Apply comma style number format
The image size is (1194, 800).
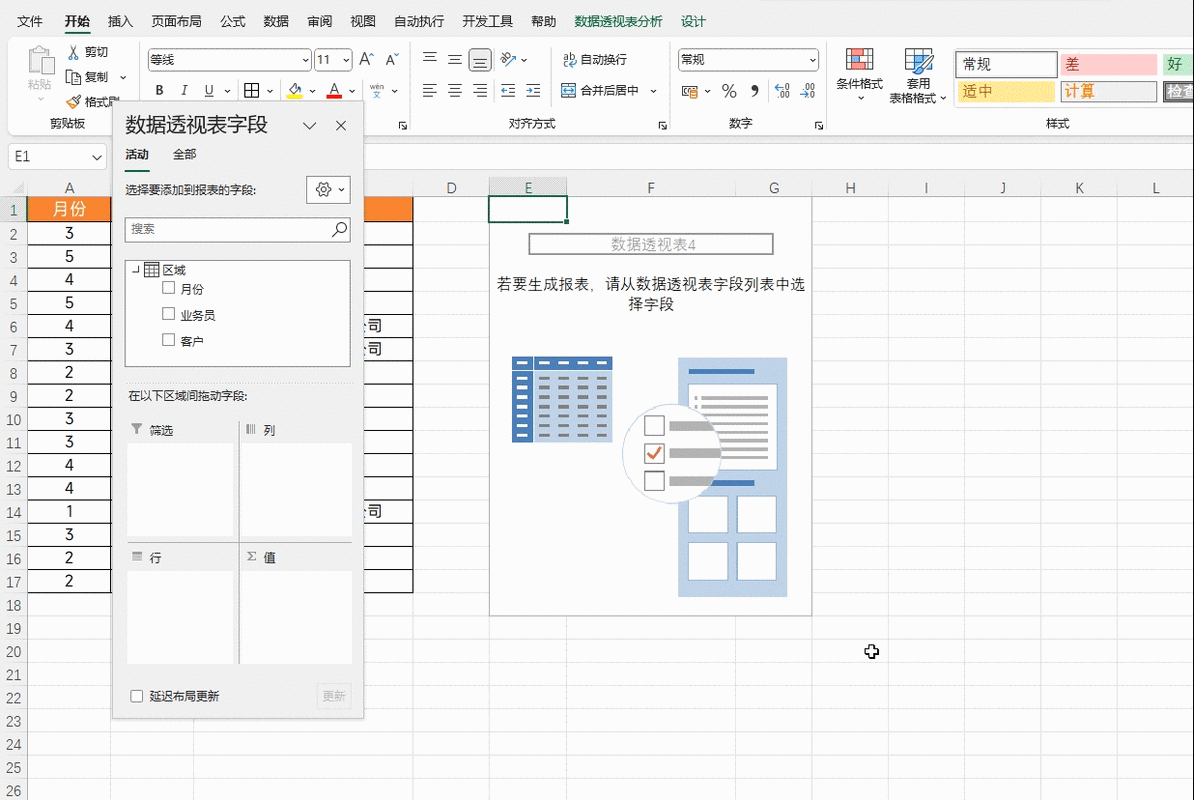(754, 91)
